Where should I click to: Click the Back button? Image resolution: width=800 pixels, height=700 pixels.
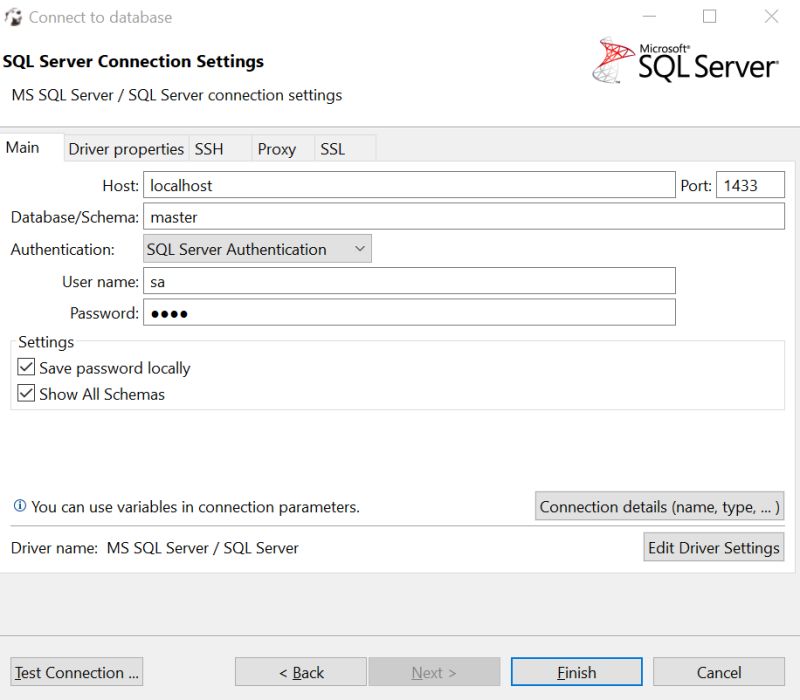click(300, 671)
